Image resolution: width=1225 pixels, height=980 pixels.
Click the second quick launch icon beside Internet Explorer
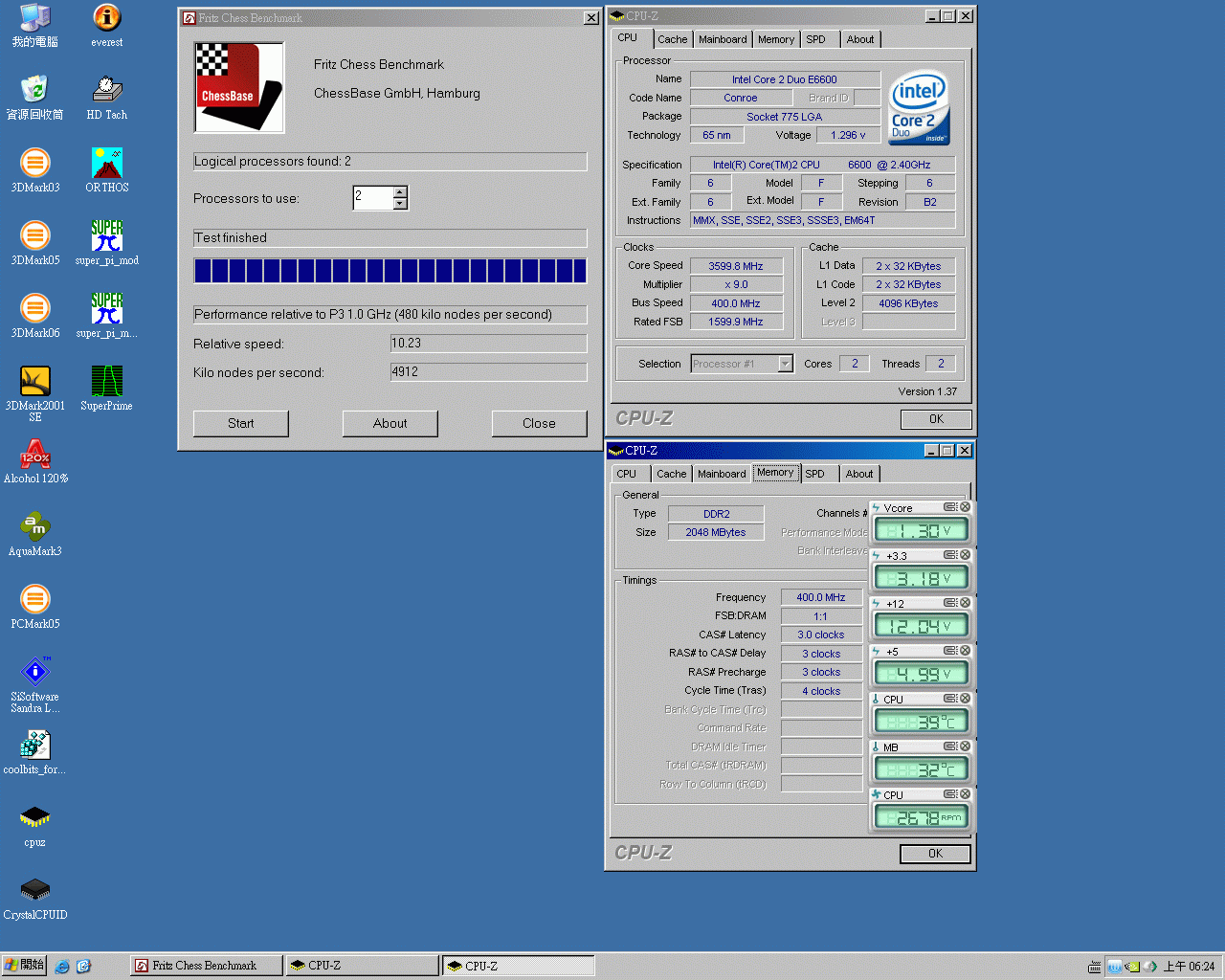click(83, 967)
